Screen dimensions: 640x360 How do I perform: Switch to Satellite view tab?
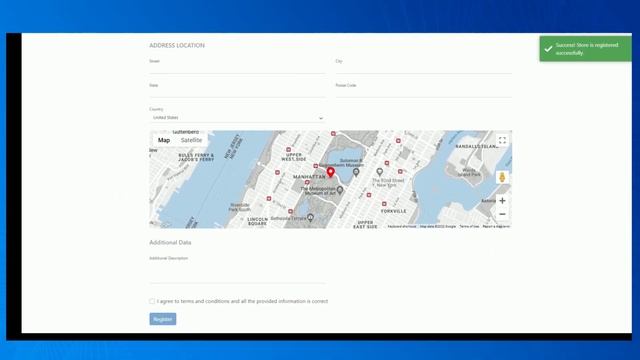pos(191,140)
